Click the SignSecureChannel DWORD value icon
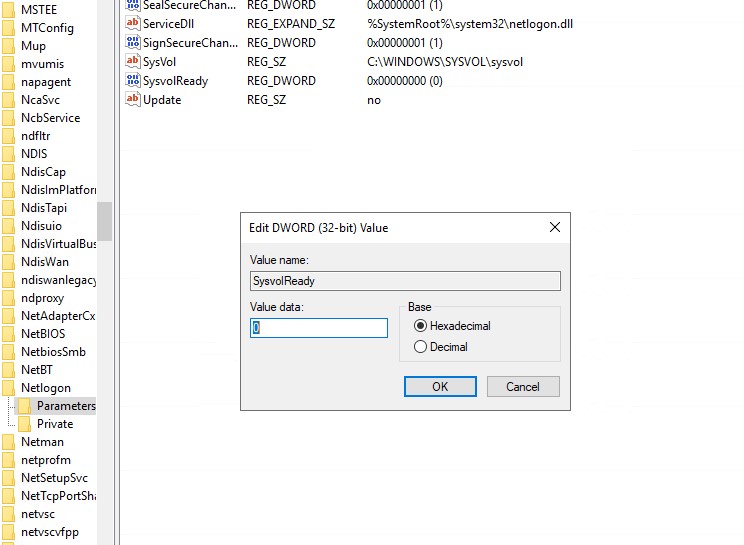The width and height of the screenshot is (744, 545). coord(132,42)
